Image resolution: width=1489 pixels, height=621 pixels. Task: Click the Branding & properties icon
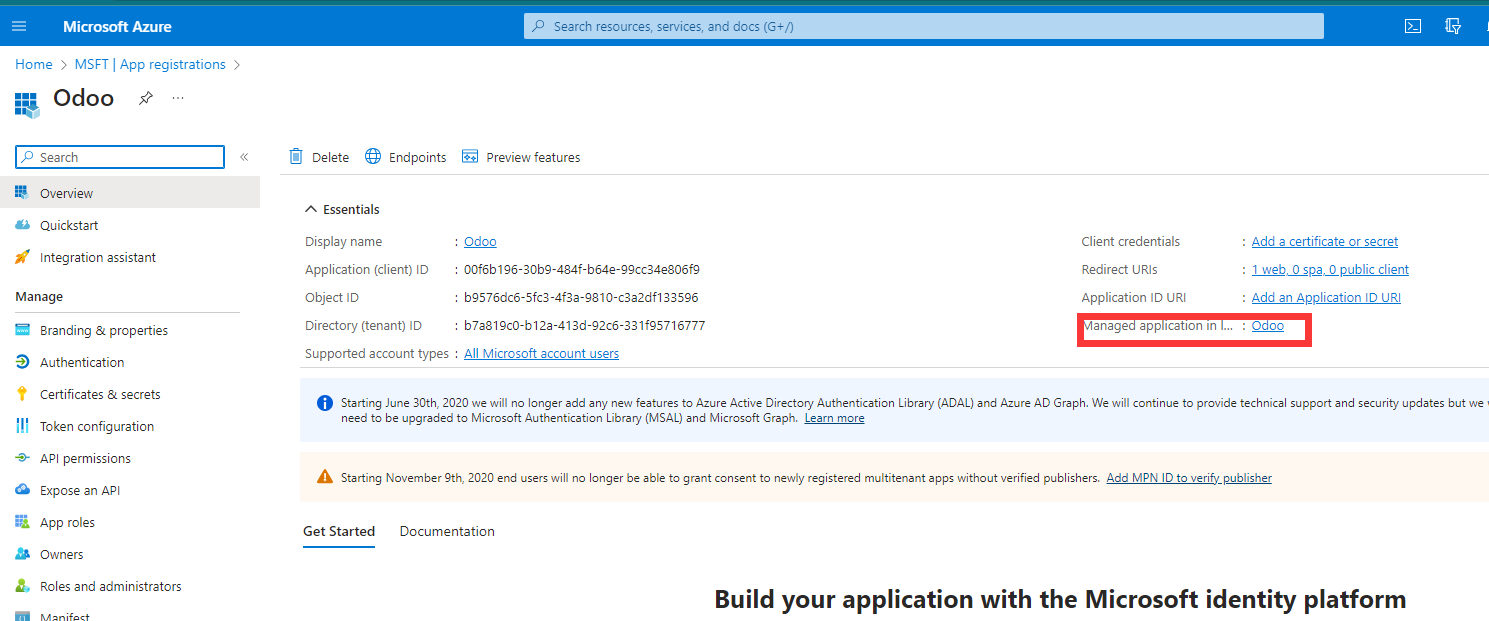22,330
